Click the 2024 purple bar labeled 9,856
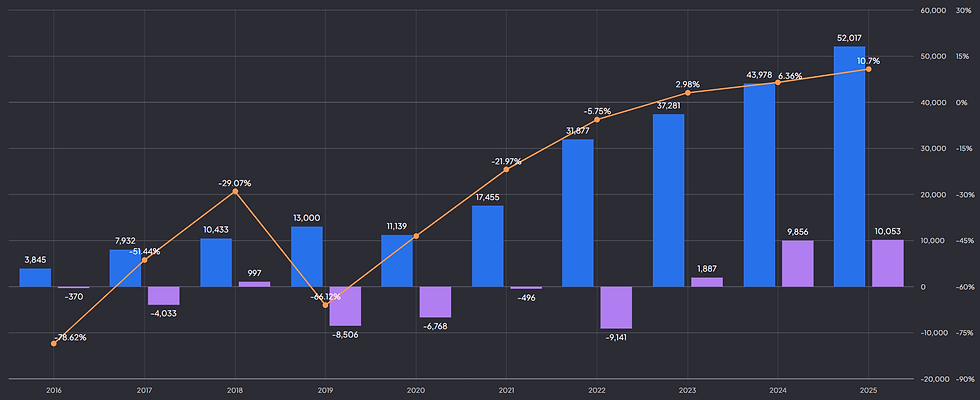 pos(798,264)
